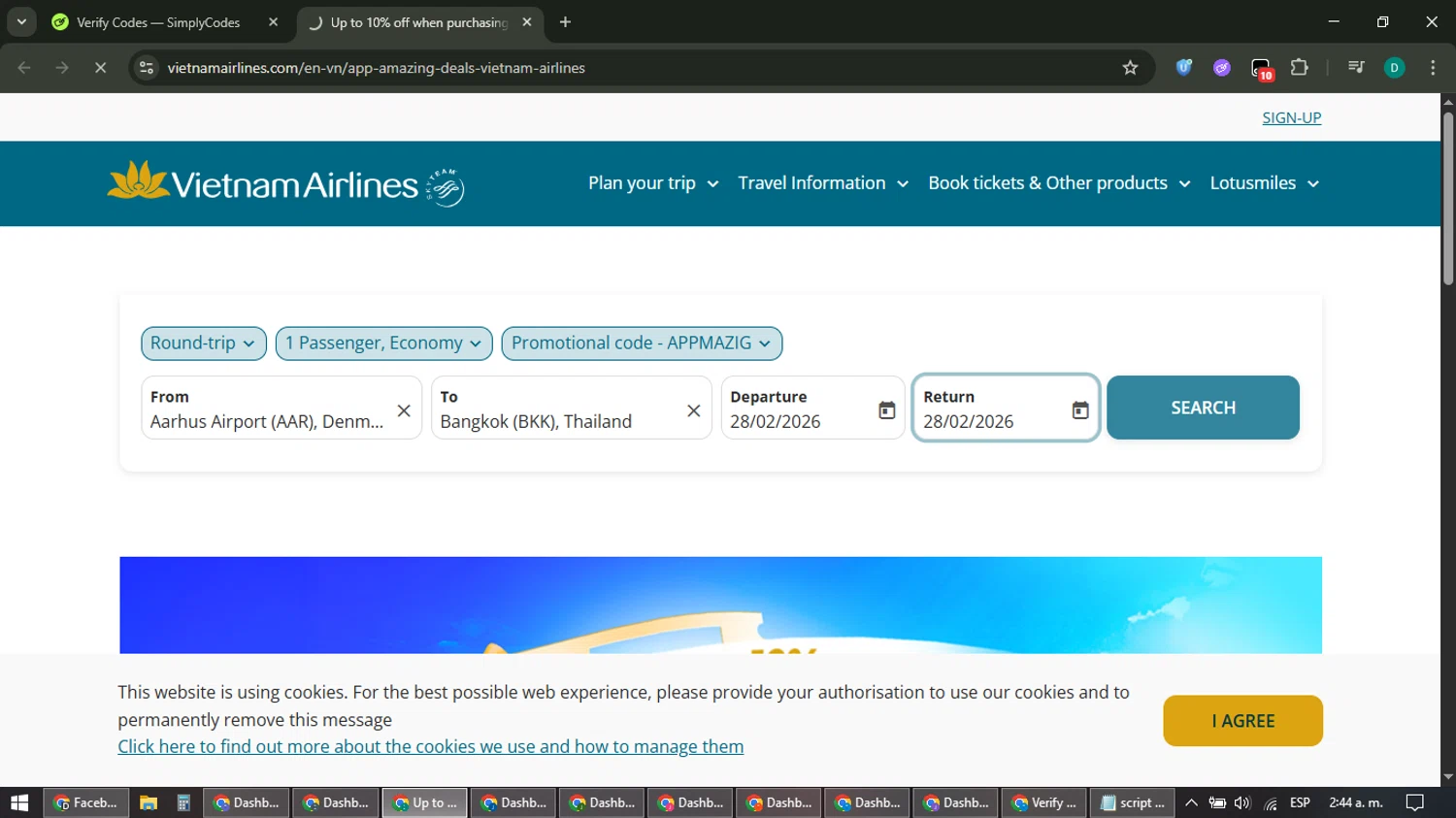Screen dimensions: 1456x818
Task: Open the Wi-Fi network tray icon
Action: [x=1271, y=802]
